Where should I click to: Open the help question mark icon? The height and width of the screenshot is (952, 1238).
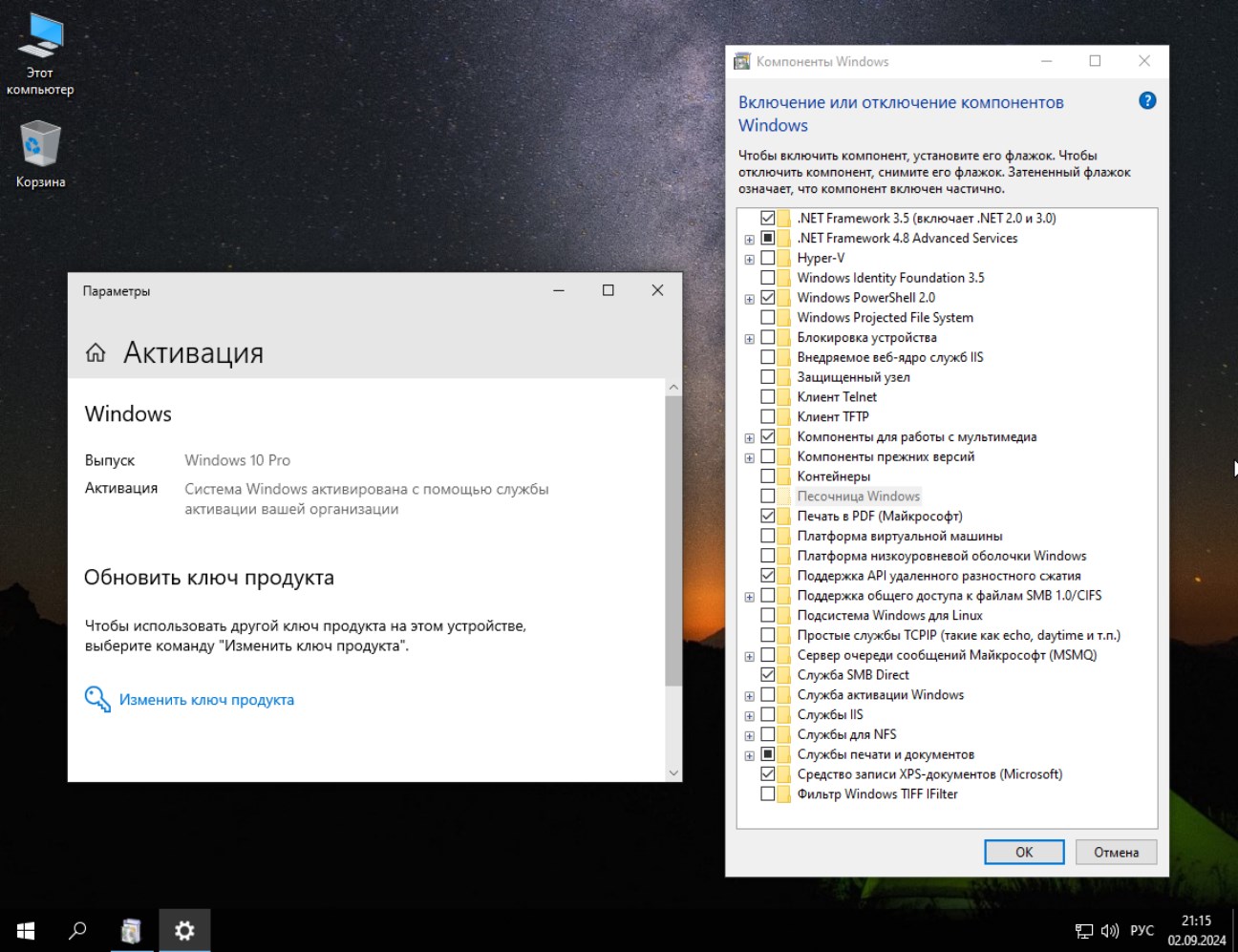click(1147, 101)
